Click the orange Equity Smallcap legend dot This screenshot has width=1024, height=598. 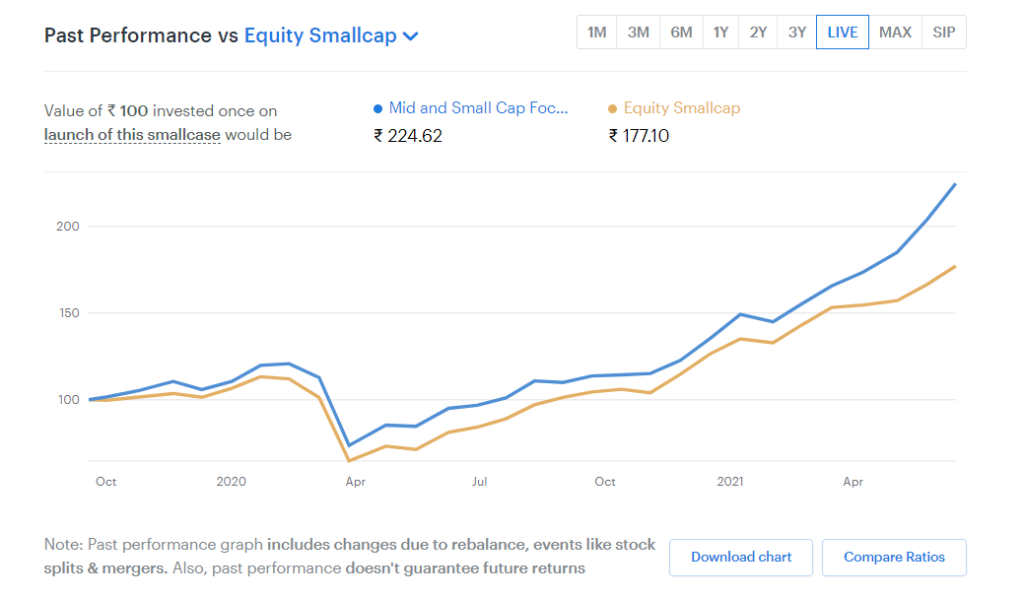[613, 108]
